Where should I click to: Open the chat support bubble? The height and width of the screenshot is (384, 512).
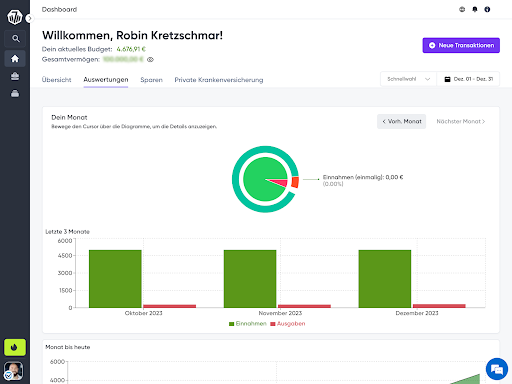(497, 369)
